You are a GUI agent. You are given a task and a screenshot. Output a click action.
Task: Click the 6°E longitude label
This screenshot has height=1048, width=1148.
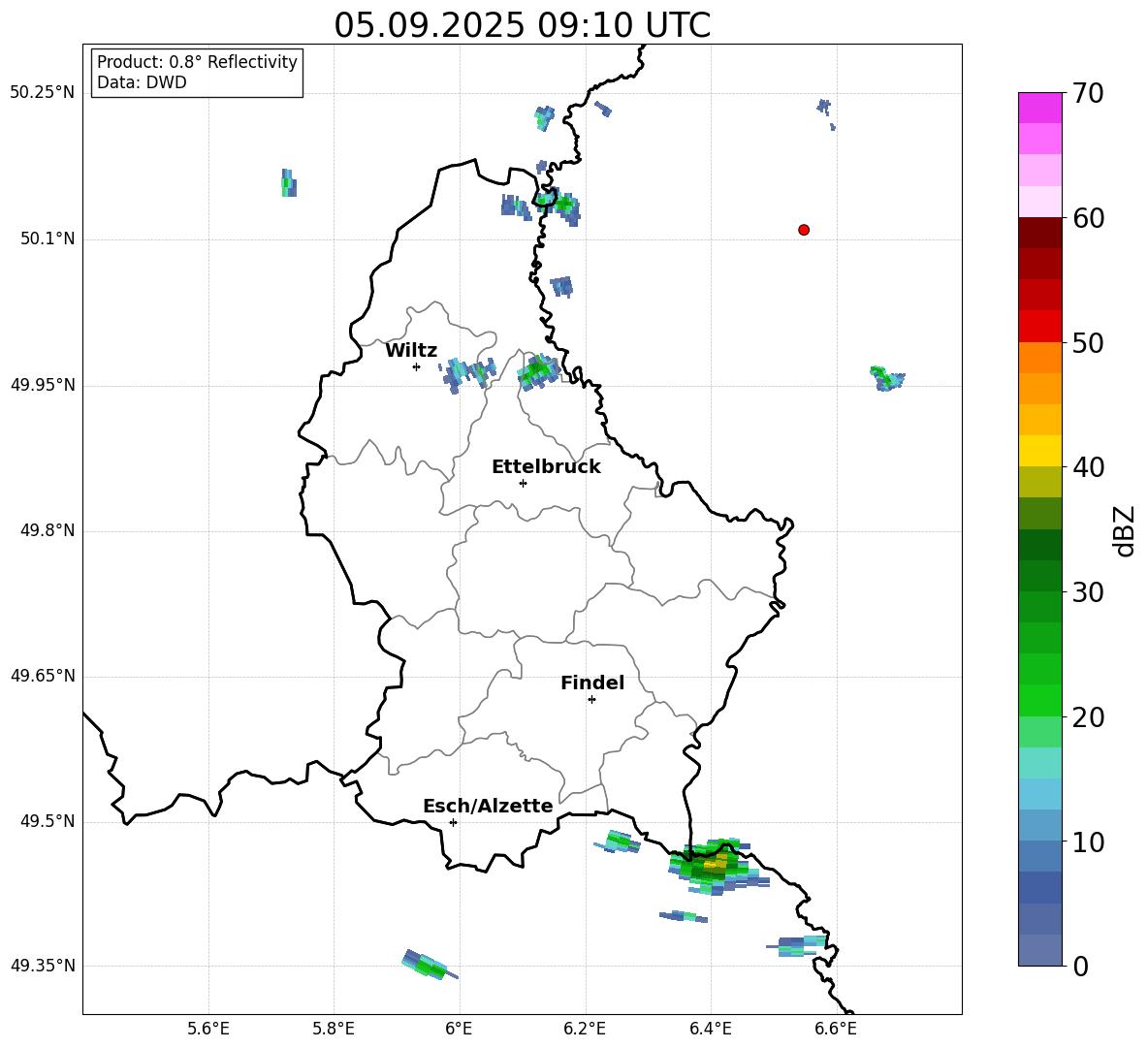459,1029
